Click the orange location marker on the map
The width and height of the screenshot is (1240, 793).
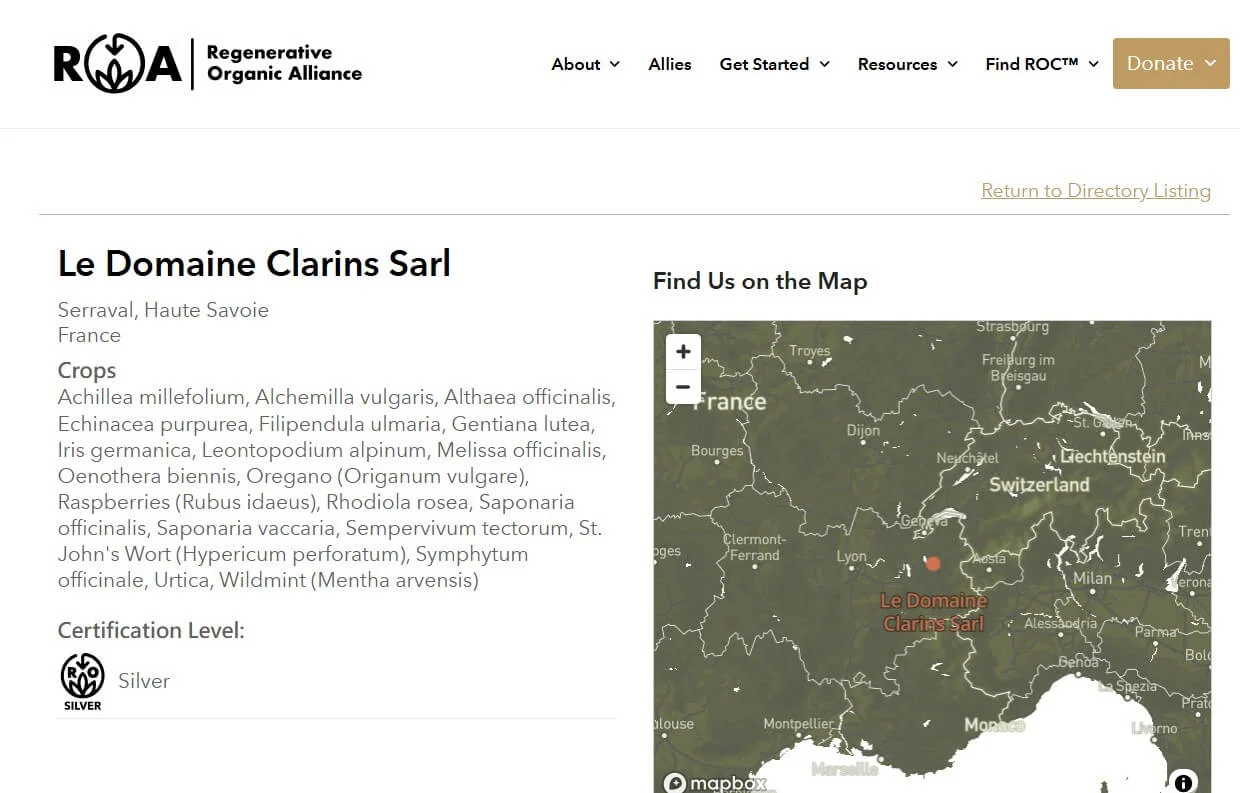tap(933, 564)
